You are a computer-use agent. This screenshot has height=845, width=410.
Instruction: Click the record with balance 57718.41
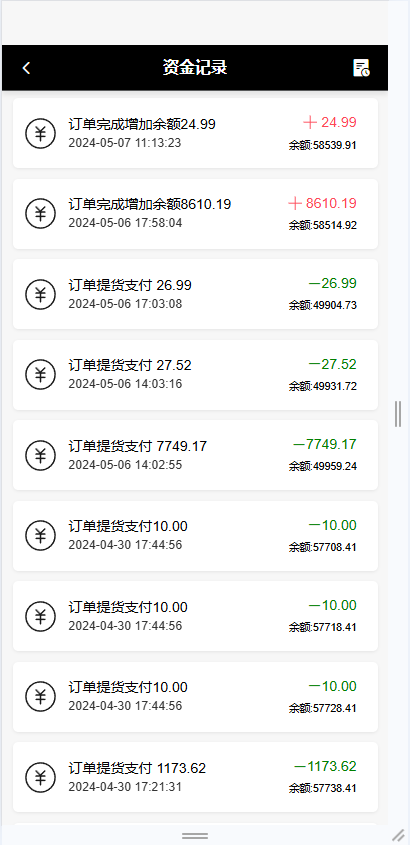point(196,616)
